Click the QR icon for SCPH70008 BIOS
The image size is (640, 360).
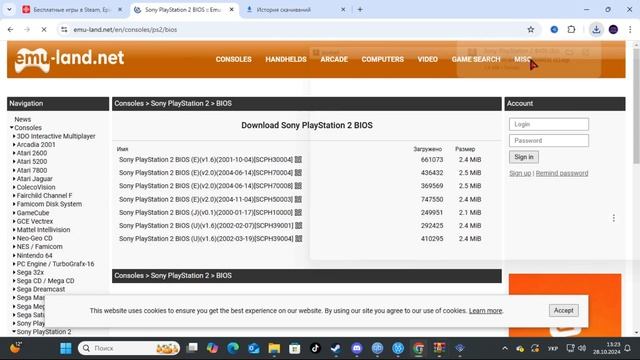pyautogui.click(x=298, y=186)
